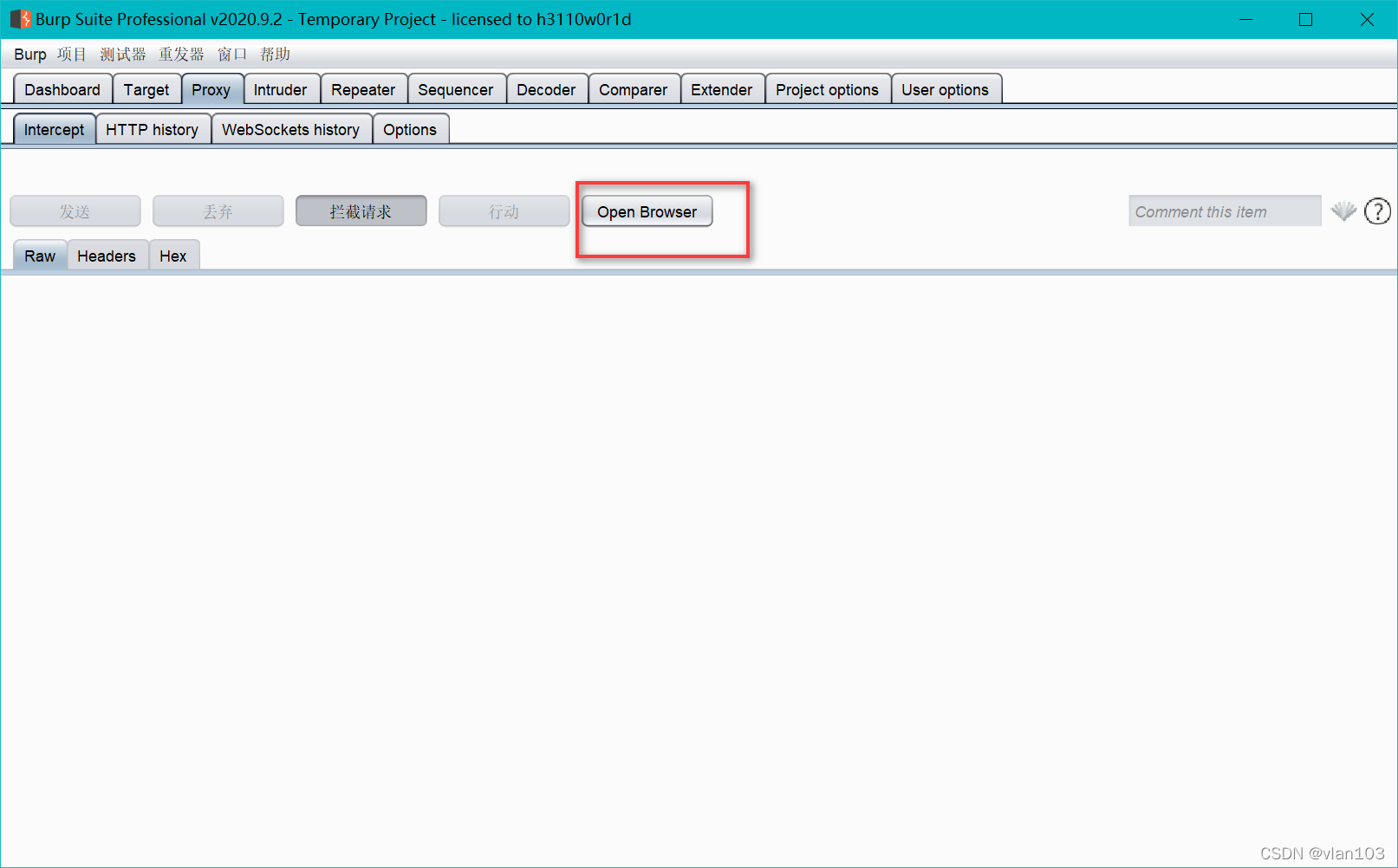This screenshot has height=868, width=1398.
Task: Select the Headers view tab
Action: point(107,256)
